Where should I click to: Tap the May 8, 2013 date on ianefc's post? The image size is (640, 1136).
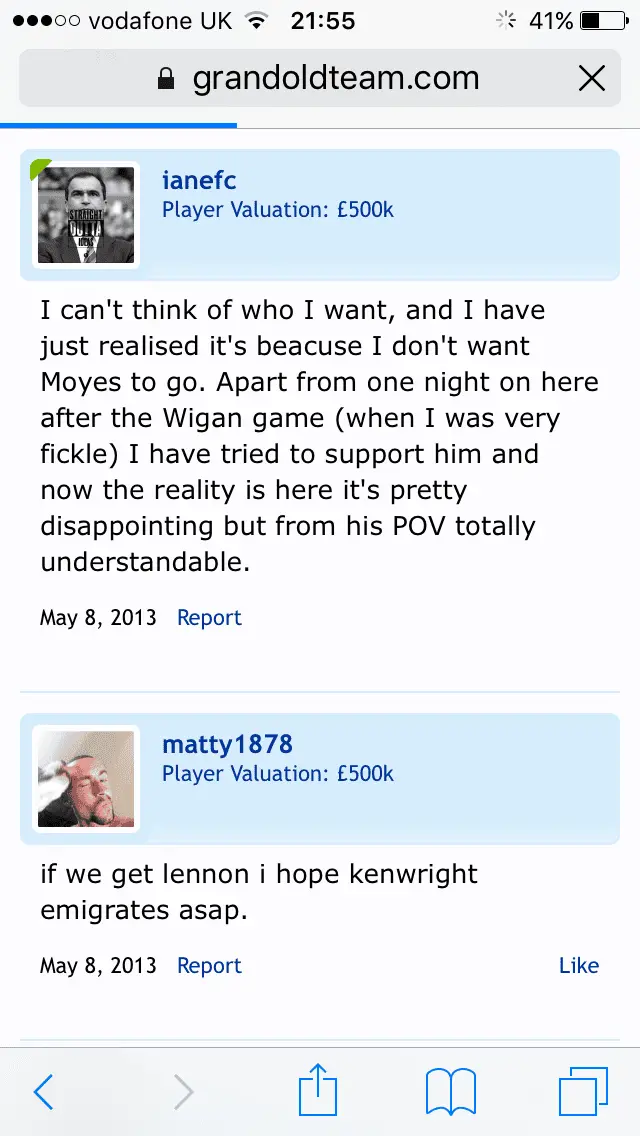(x=98, y=618)
